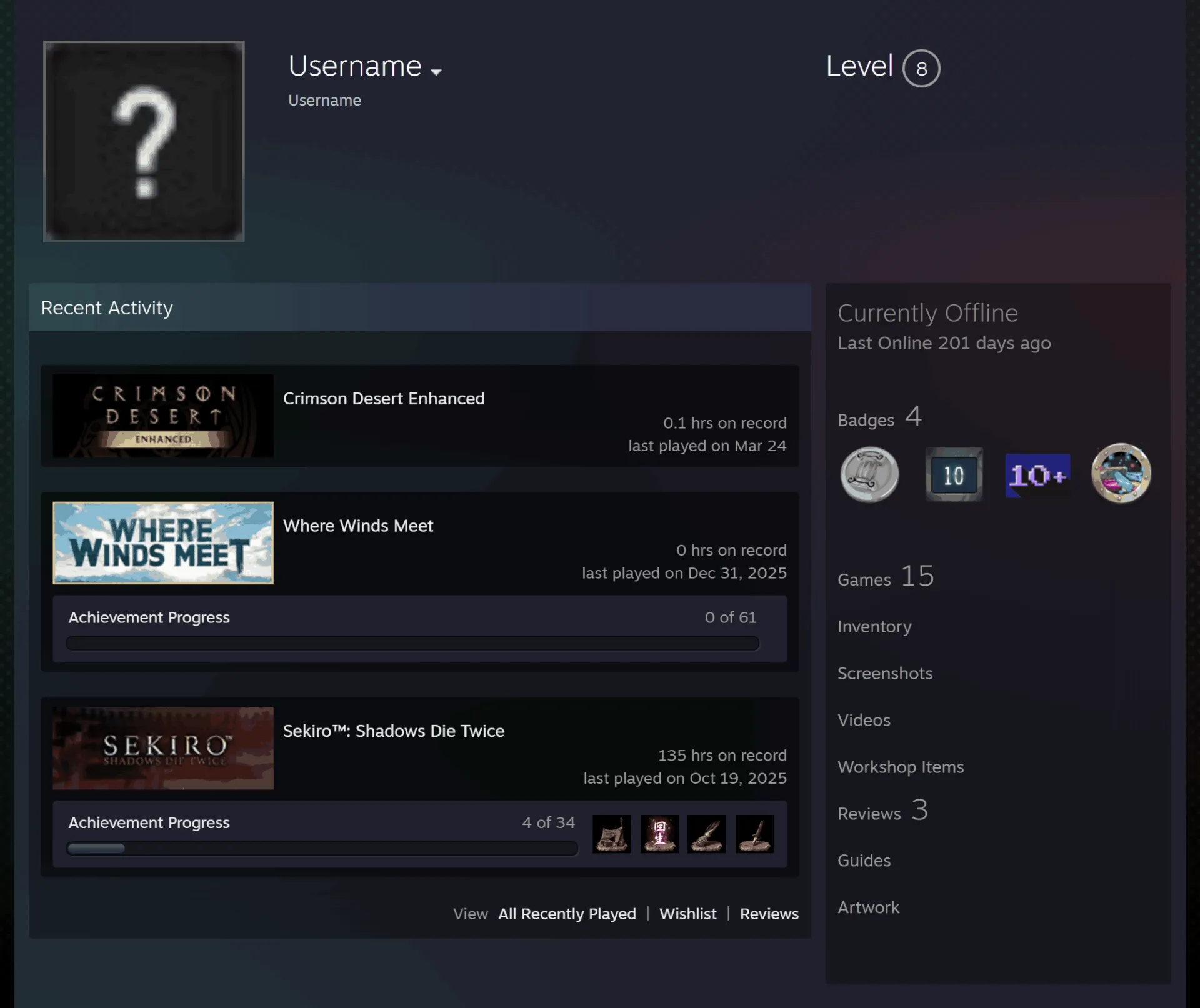Open the blue 10+ games badge

1037,476
